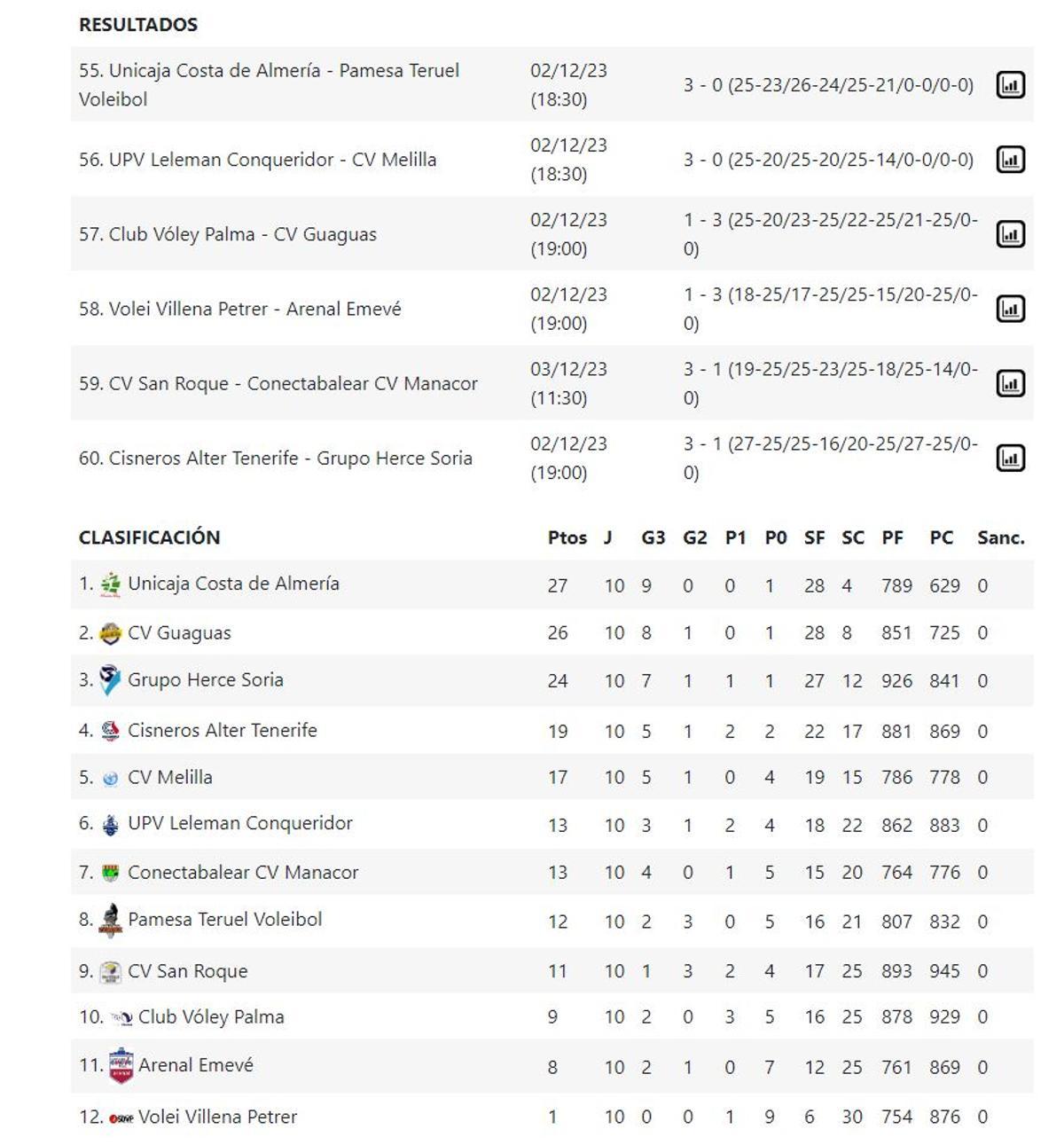1064x1145 pixels.
Task: Click the CV Melilla club crest
Action: click(x=110, y=777)
